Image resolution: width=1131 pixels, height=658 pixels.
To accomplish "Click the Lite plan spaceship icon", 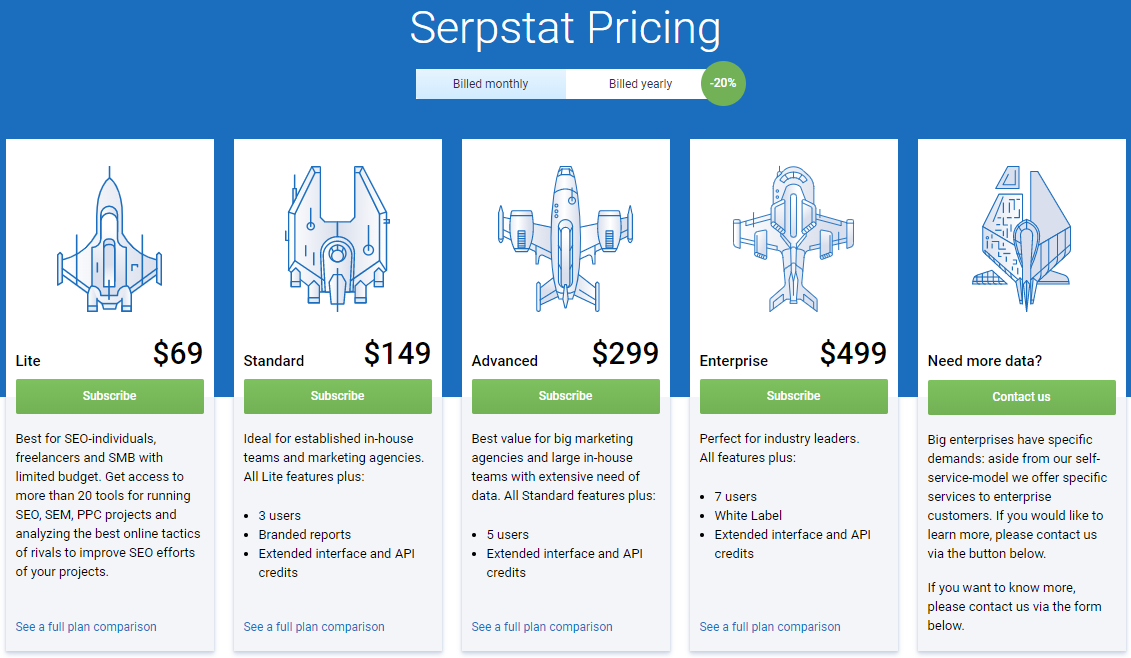I will [109, 237].
